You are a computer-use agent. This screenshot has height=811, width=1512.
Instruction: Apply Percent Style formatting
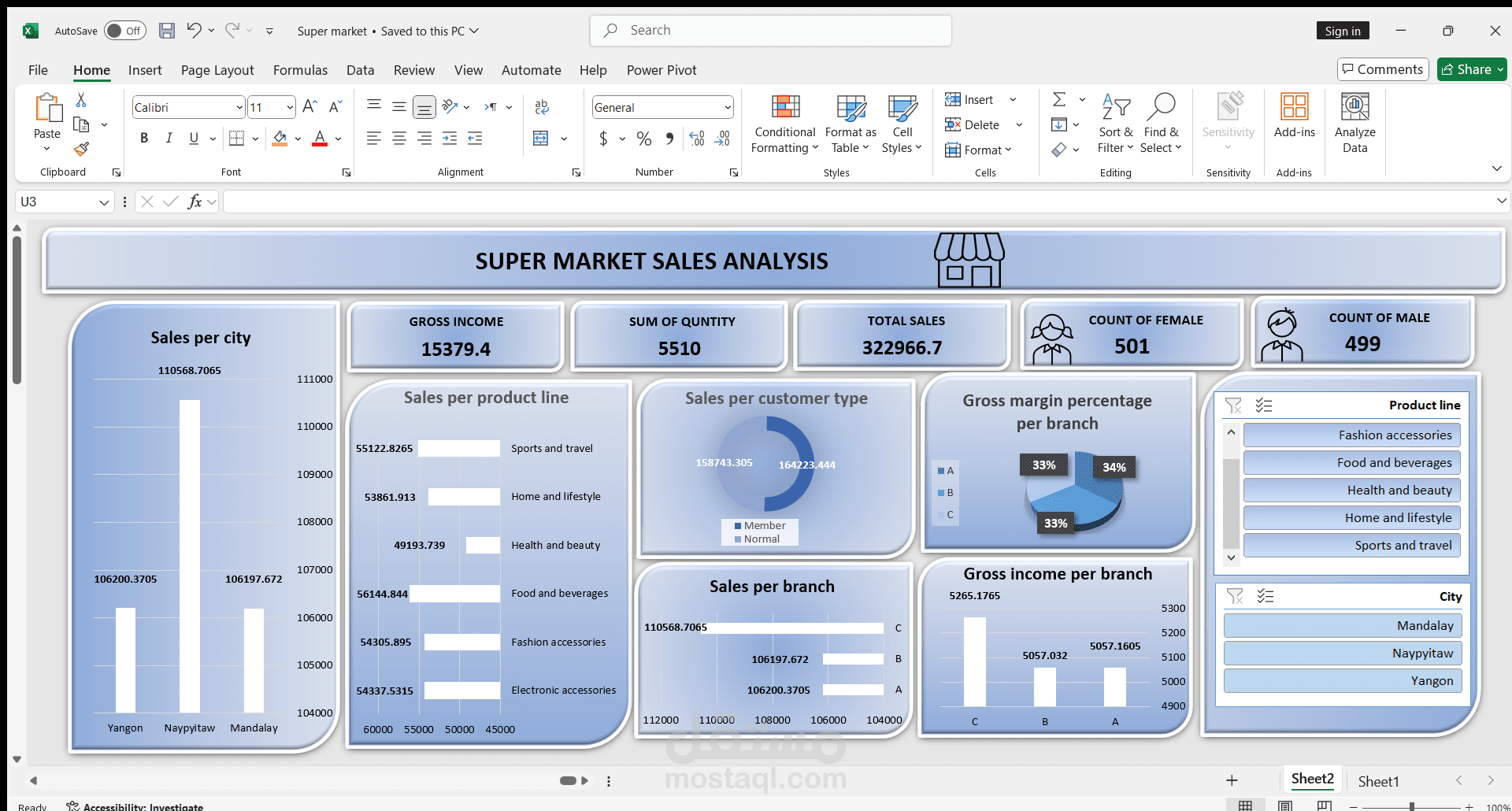click(644, 139)
